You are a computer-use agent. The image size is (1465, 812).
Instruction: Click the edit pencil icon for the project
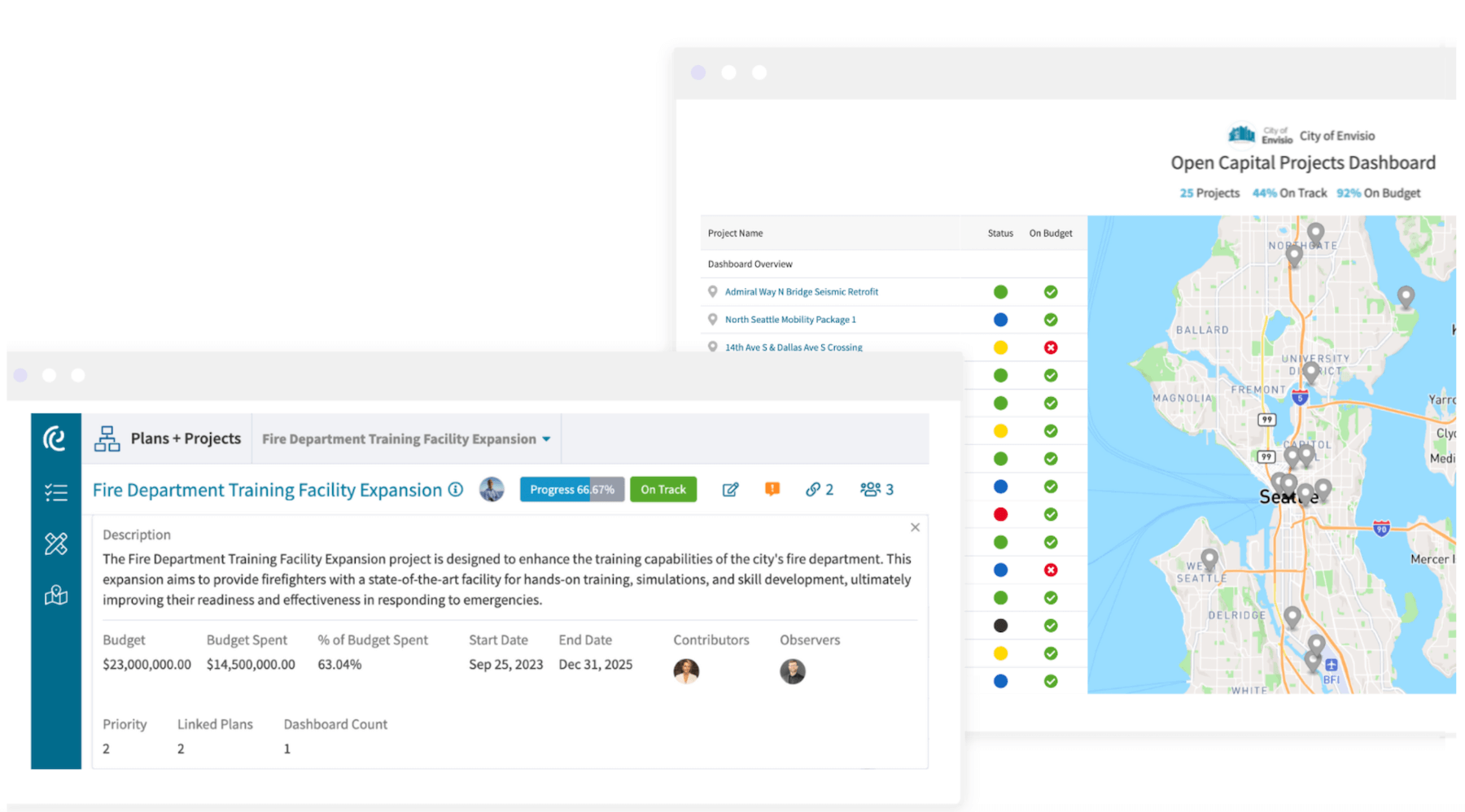730,489
